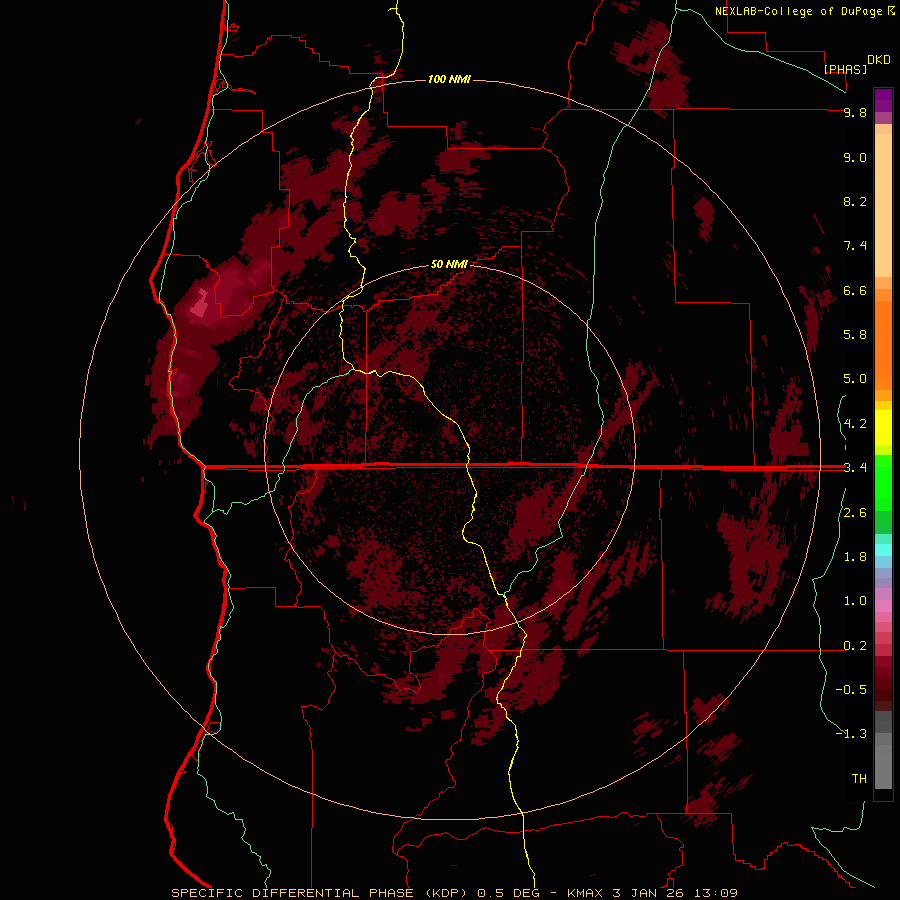900x900 pixels.
Task: Click the 5.8 value on the color scale
Action: point(855,335)
